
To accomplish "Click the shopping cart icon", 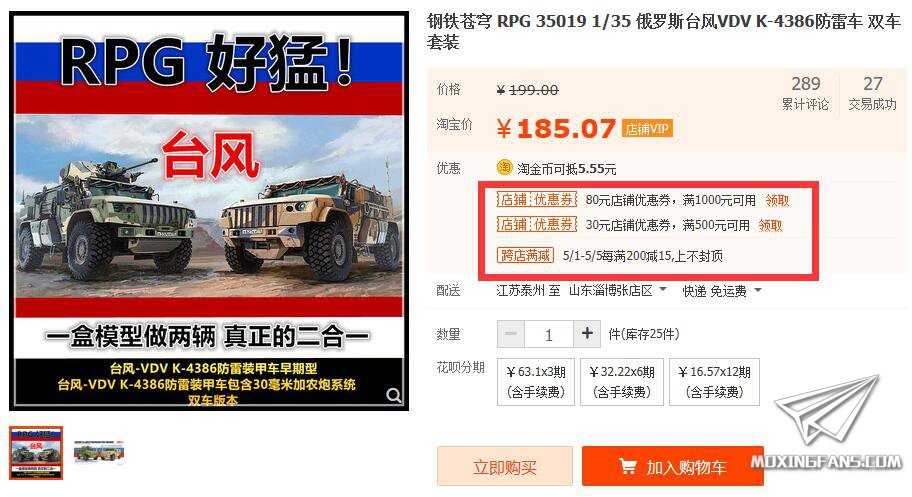I will coord(627,466).
